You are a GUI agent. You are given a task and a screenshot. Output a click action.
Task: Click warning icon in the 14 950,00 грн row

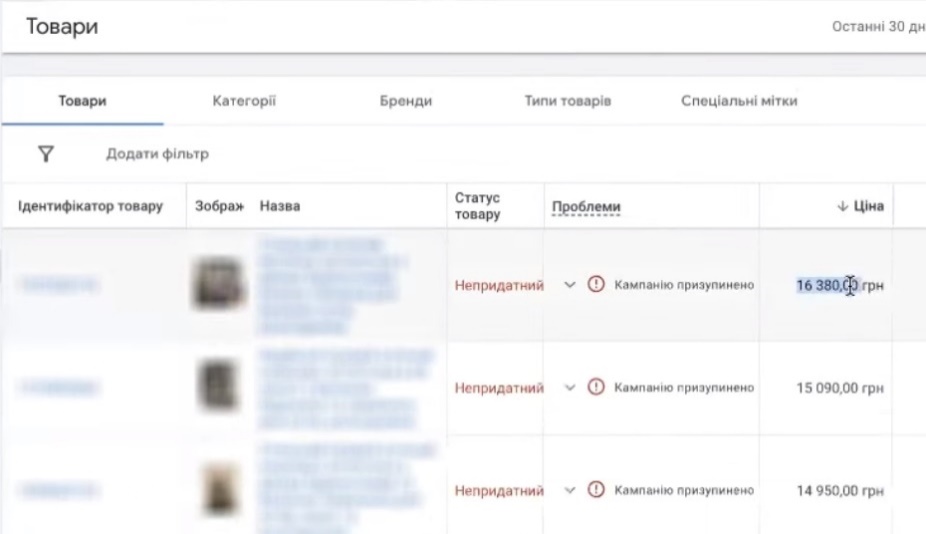point(596,491)
